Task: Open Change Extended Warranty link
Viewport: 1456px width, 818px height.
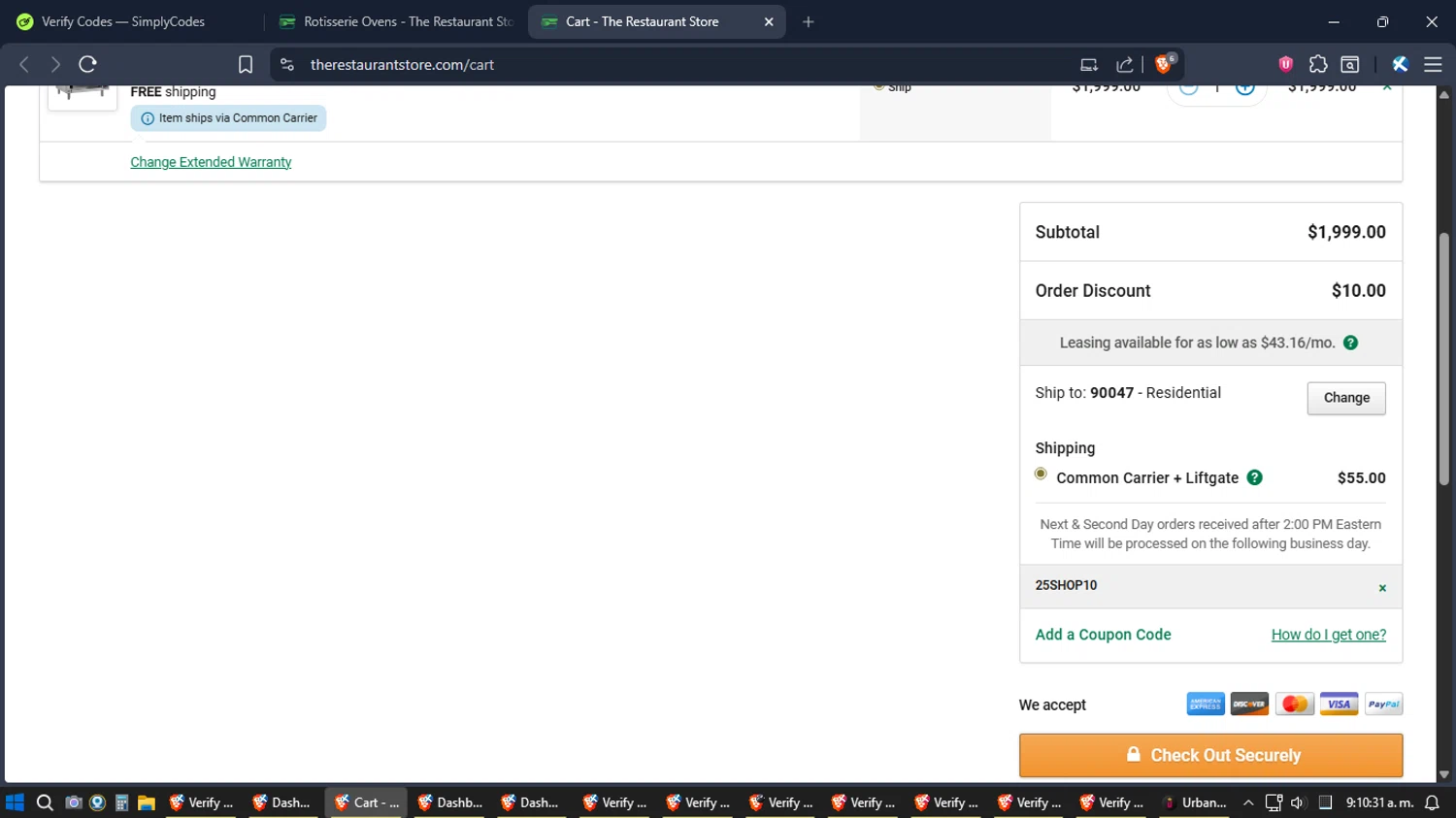Action: tap(211, 162)
